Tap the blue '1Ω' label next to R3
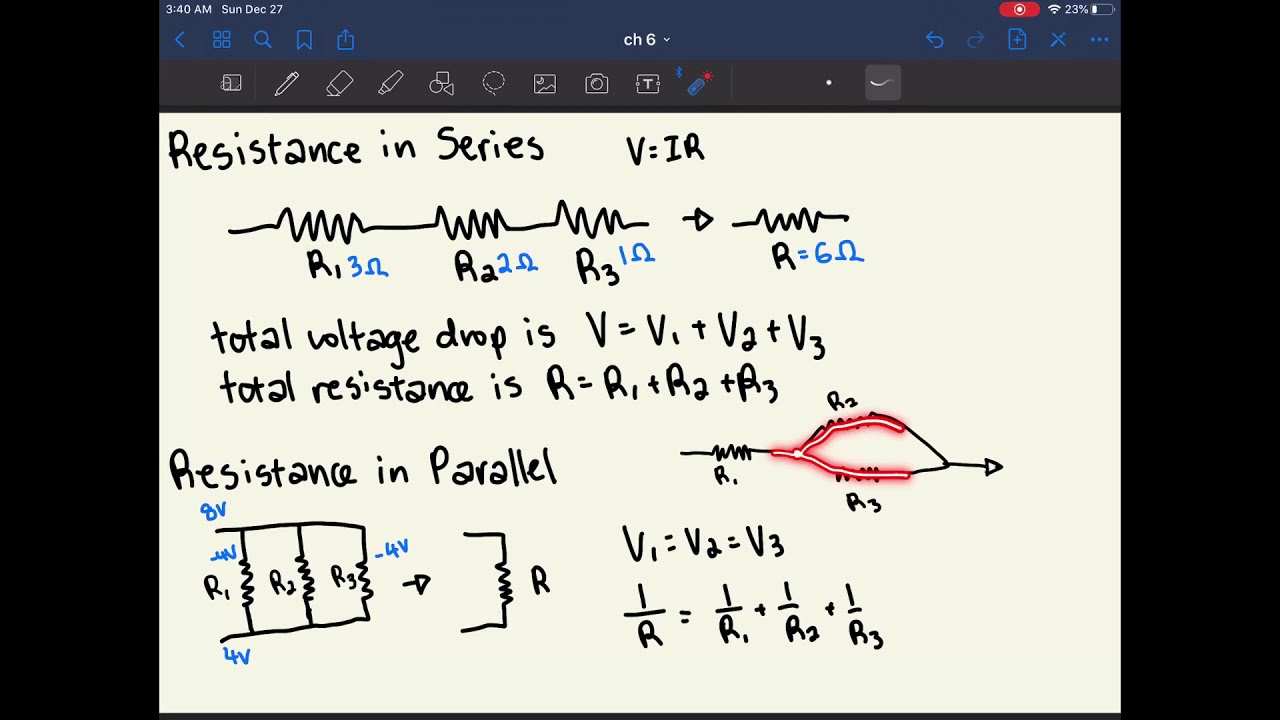 coord(636,255)
